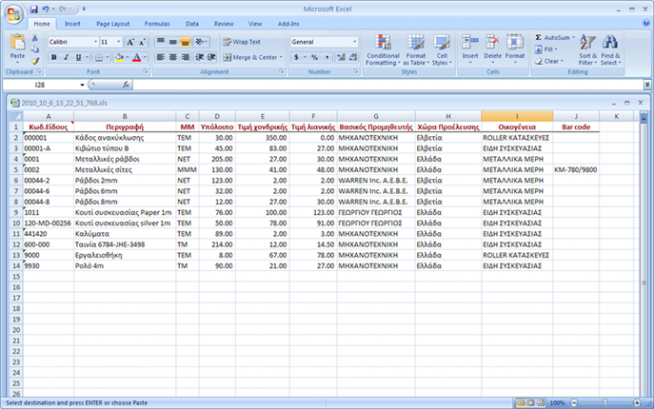The width and height of the screenshot is (654, 409).
Task: Decrease cell indent
Action: tap(200, 57)
